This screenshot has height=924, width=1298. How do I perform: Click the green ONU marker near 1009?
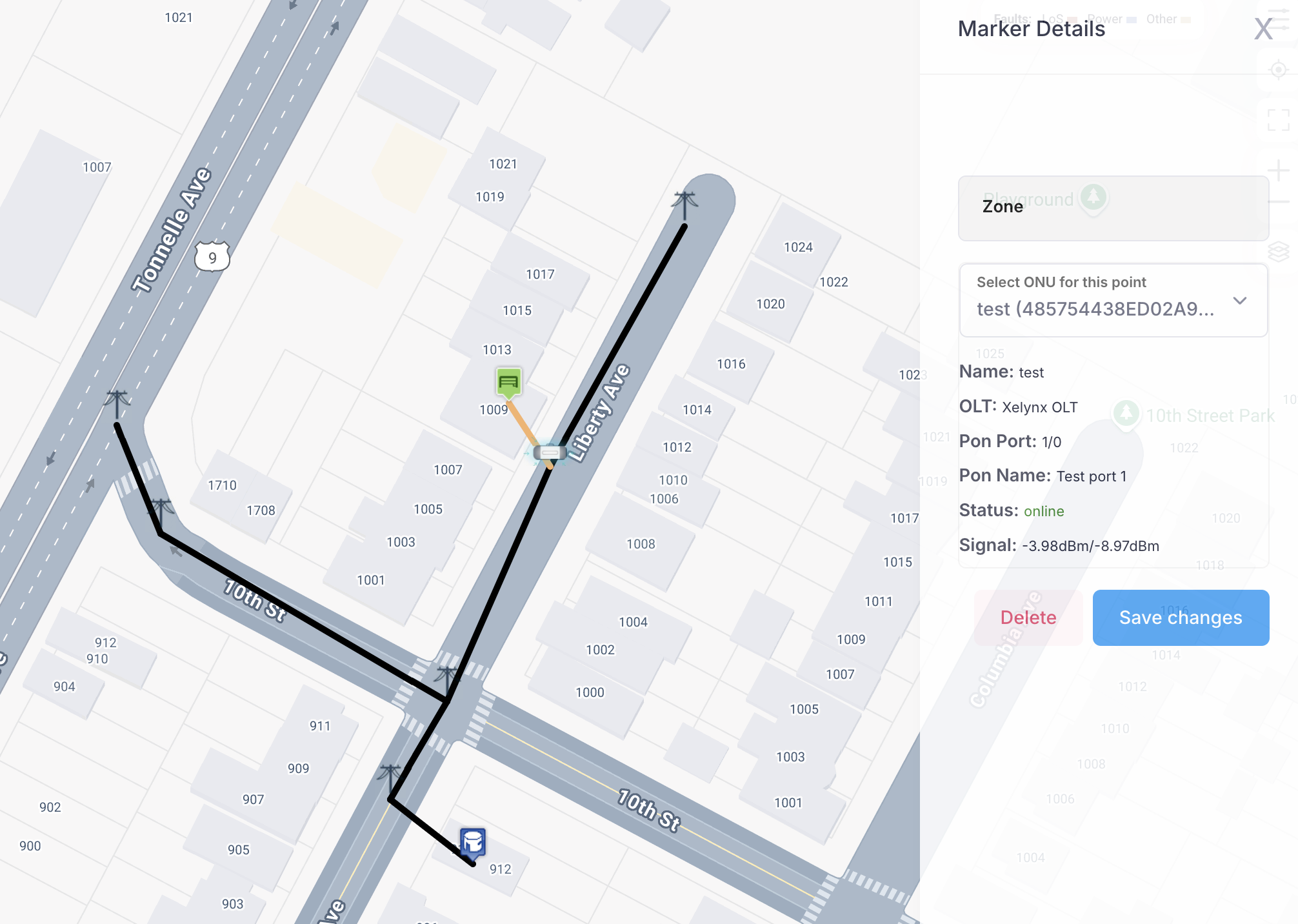(x=508, y=382)
